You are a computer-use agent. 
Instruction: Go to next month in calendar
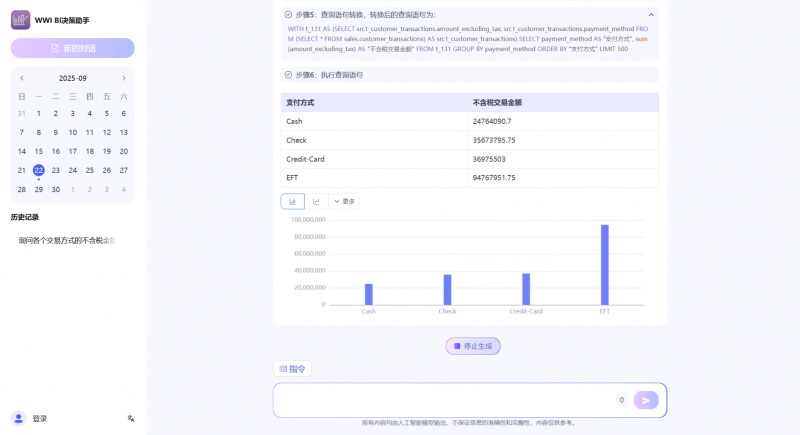click(x=124, y=78)
